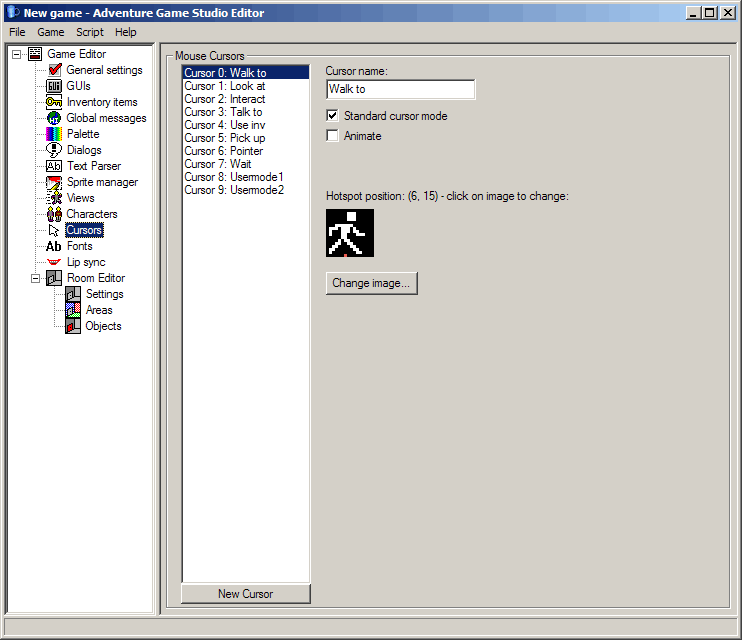Select Cursor 1: Look at

[x=246, y=86]
